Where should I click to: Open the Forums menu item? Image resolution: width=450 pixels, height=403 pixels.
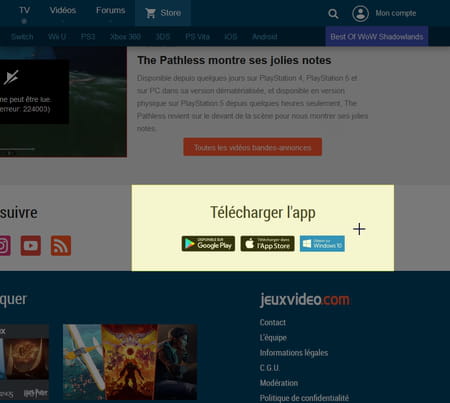click(110, 10)
